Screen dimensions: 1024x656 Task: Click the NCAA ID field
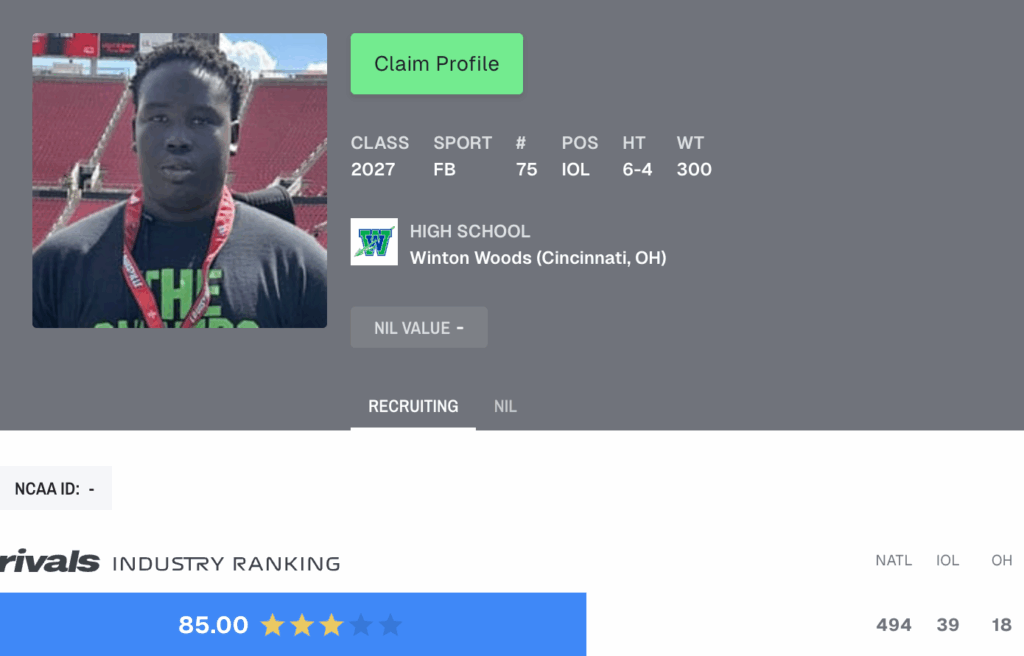(x=56, y=489)
